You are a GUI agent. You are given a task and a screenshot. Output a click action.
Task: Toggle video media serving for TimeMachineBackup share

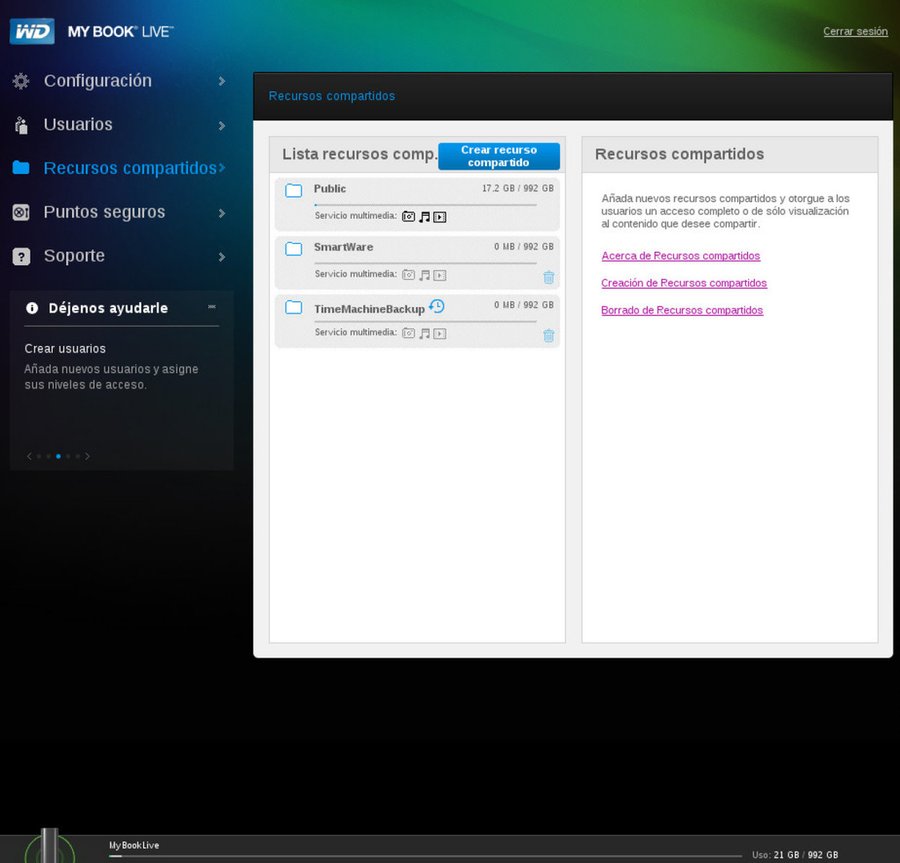click(x=440, y=333)
